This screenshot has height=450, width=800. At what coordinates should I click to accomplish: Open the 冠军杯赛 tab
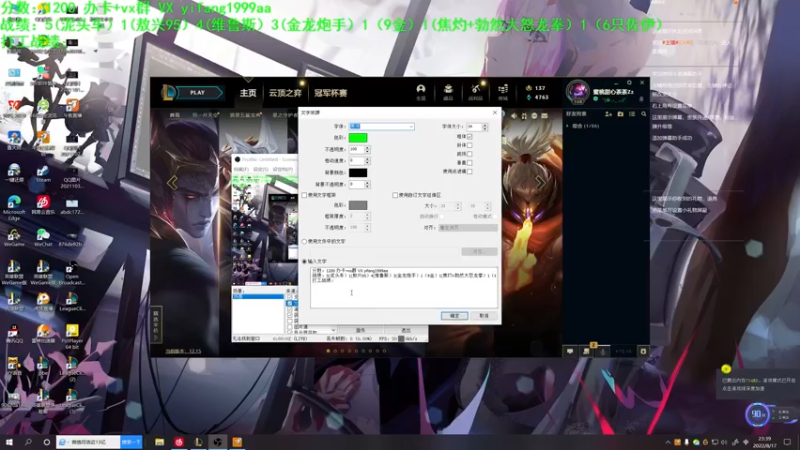pyautogui.click(x=331, y=93)
